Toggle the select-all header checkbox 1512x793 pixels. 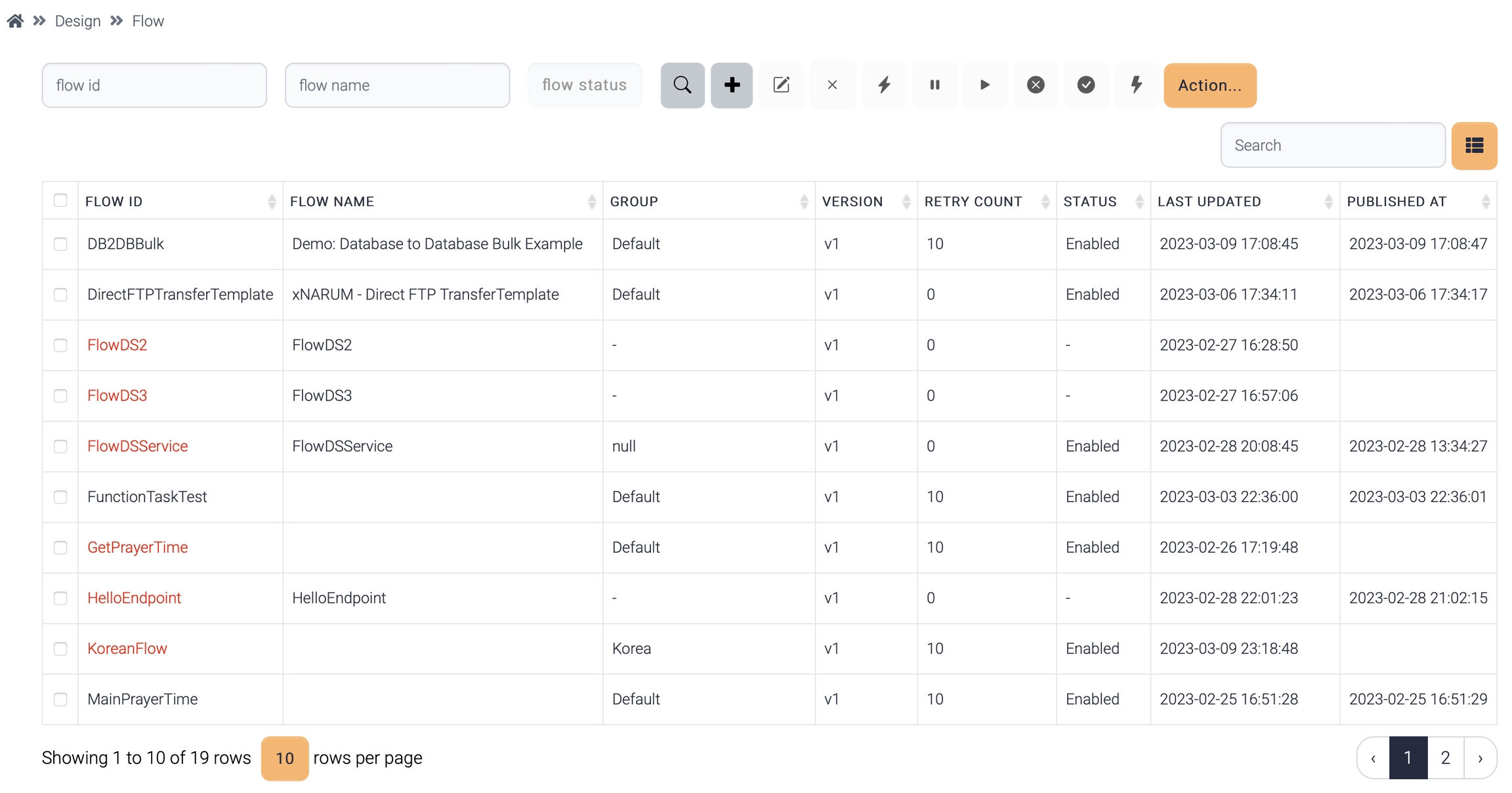[60, 200]
